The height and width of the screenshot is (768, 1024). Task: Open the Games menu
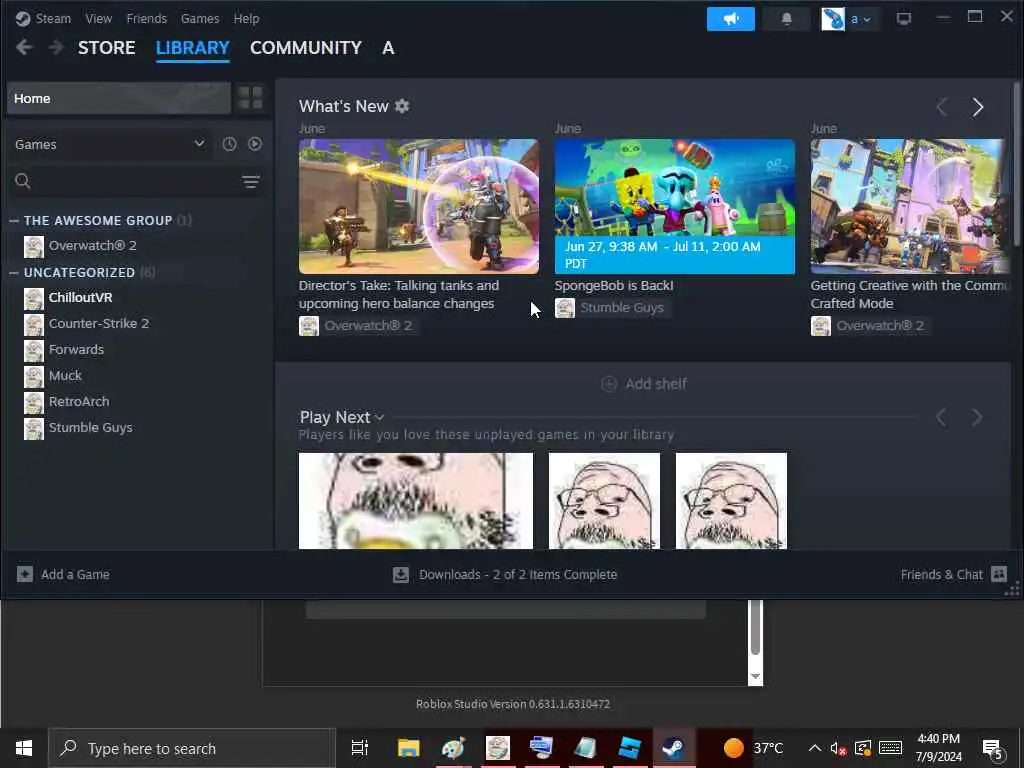pos(200,18)
